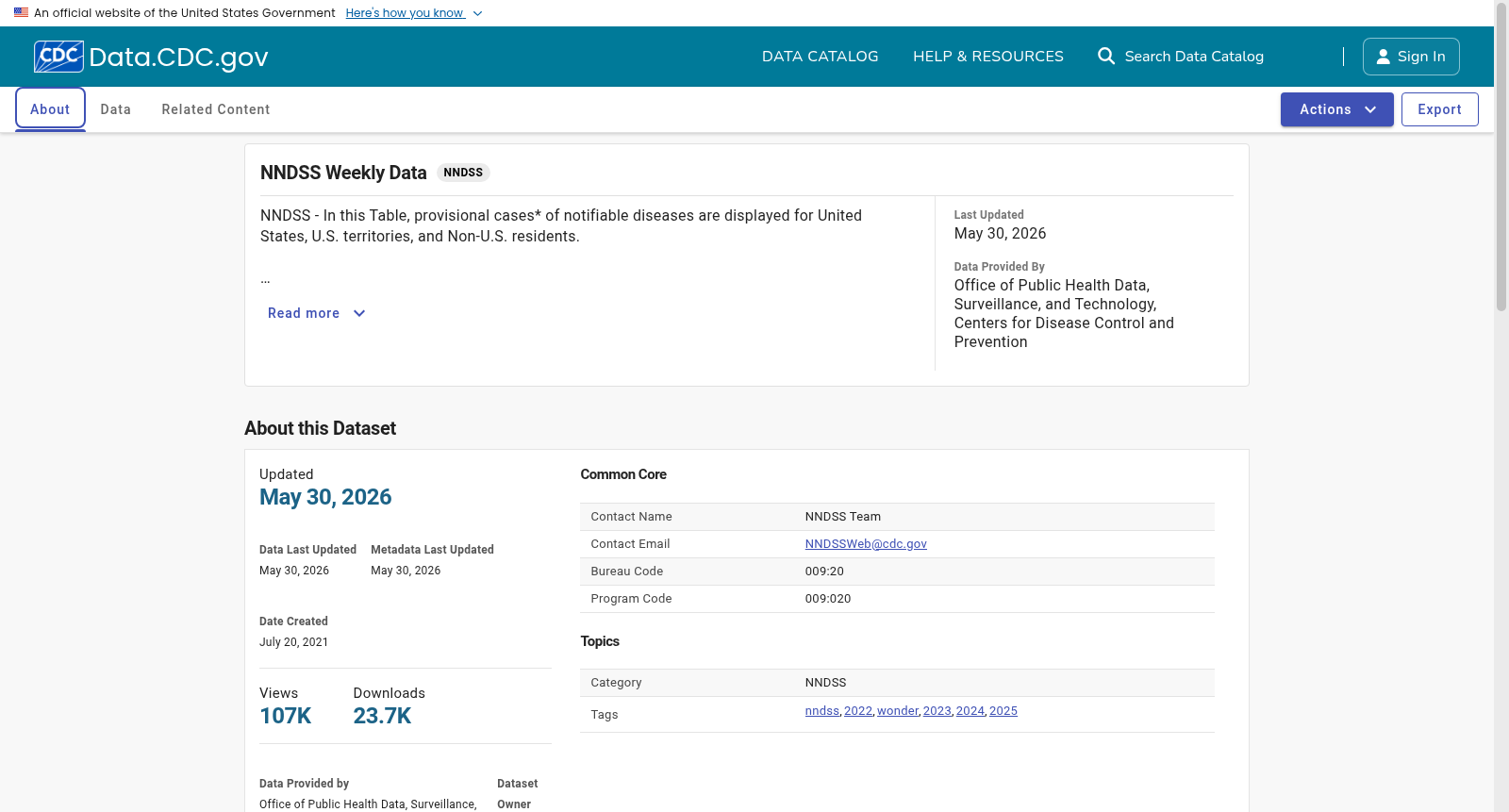Viewport: 1509px width, 812px height.
Task: Click the CDC logo icon
Action: [58, 57]
